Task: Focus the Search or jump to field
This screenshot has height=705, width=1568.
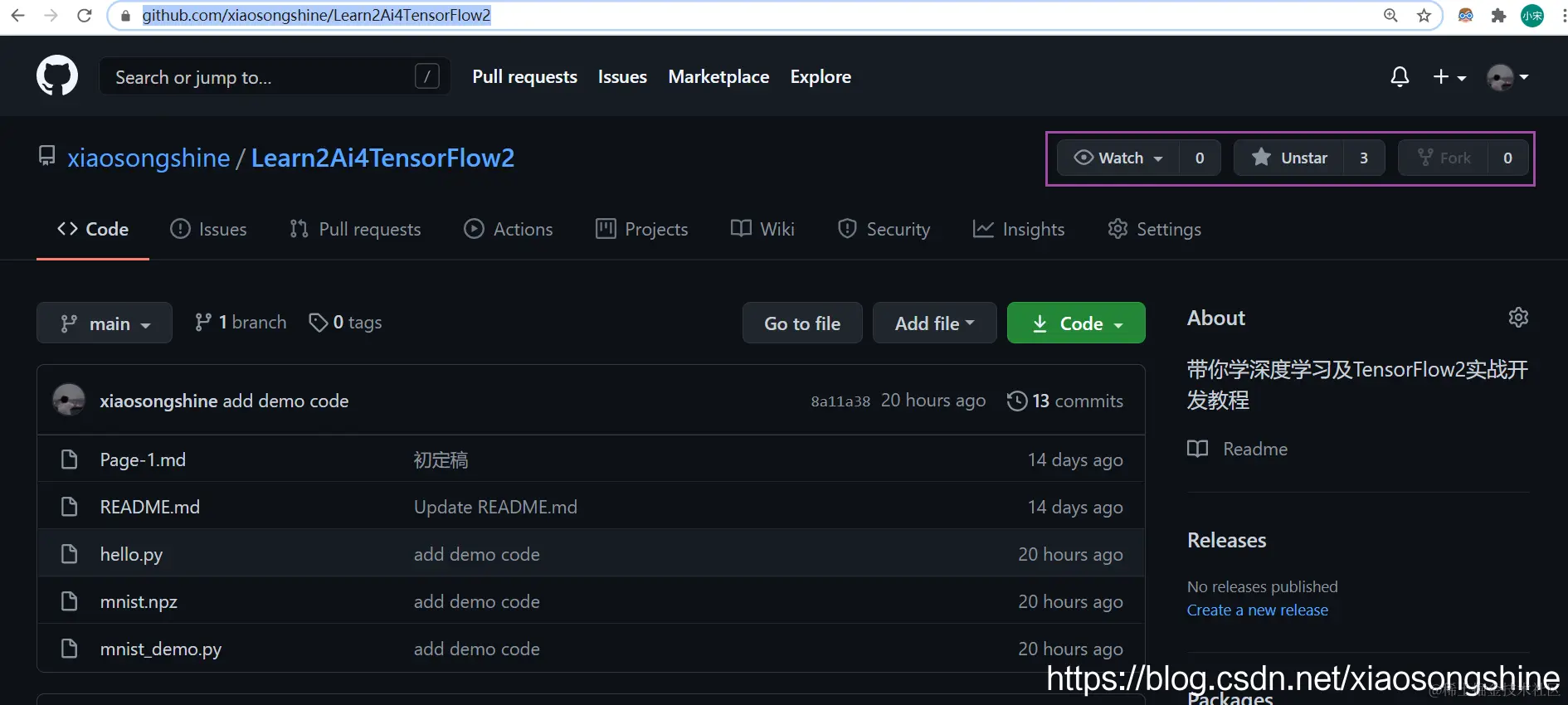Action: (275, 76)
